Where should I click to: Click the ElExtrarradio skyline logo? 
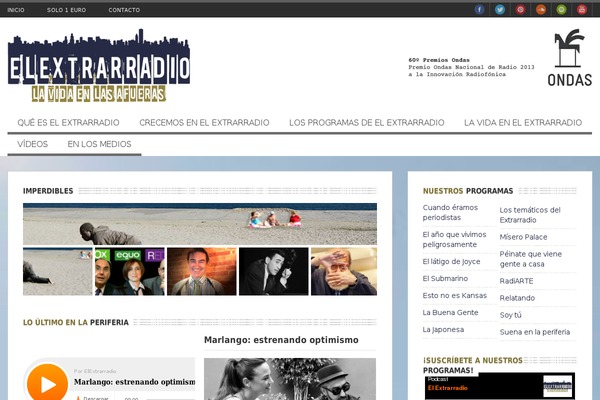tap(99, 65)
